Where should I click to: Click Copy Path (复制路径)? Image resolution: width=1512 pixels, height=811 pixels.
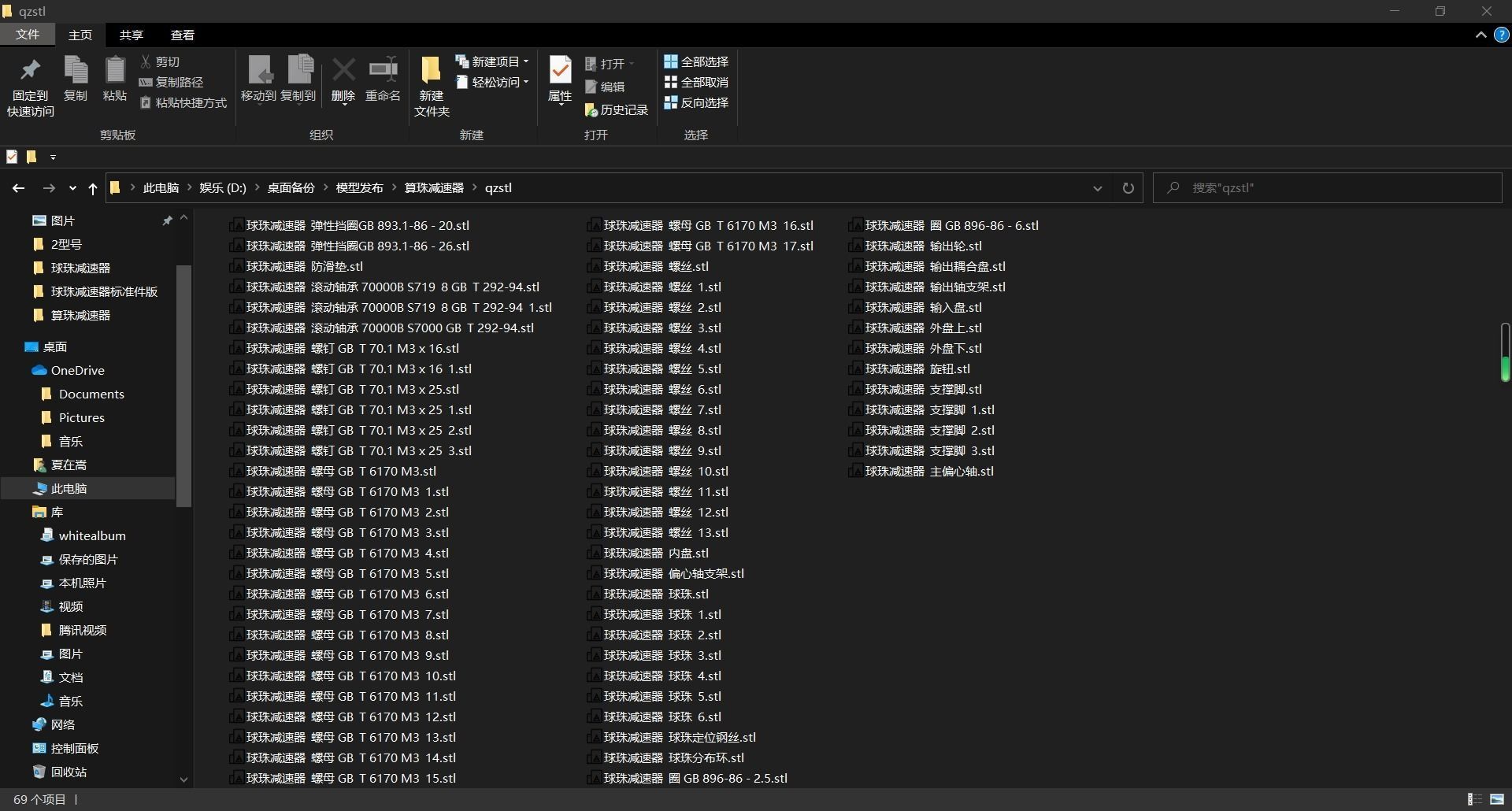pos(172,82)
